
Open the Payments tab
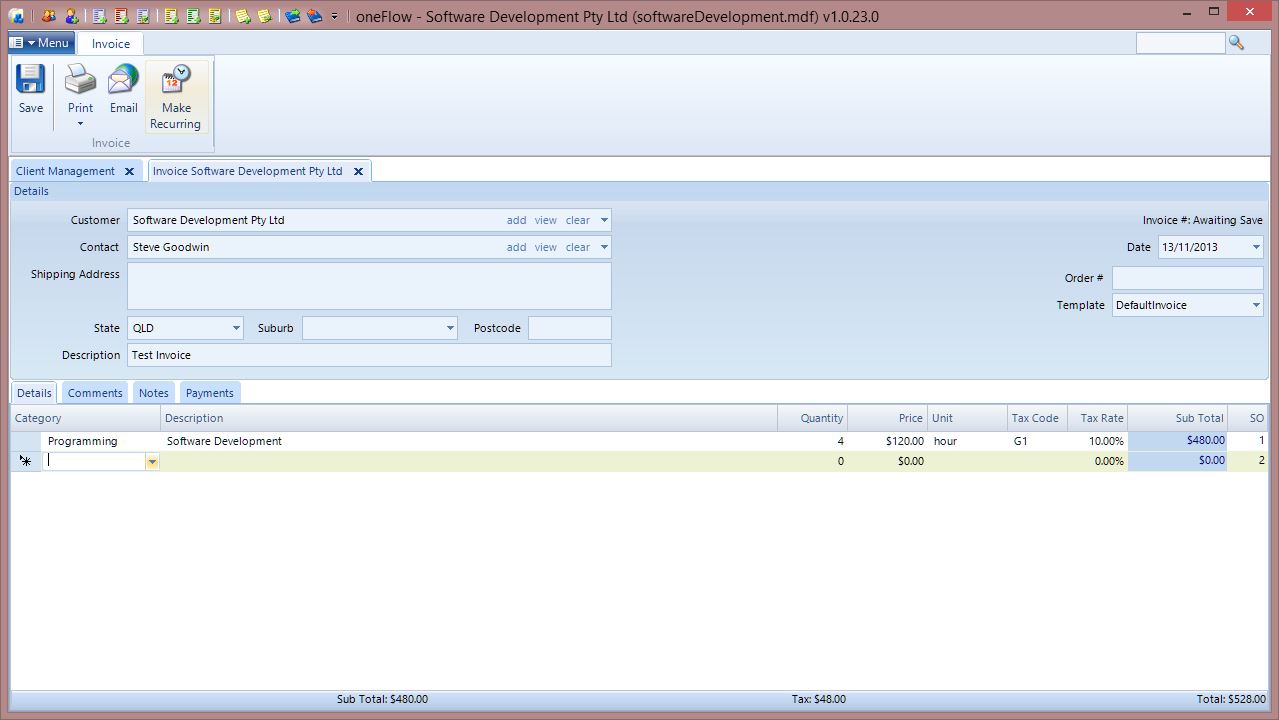pos(209,393)
